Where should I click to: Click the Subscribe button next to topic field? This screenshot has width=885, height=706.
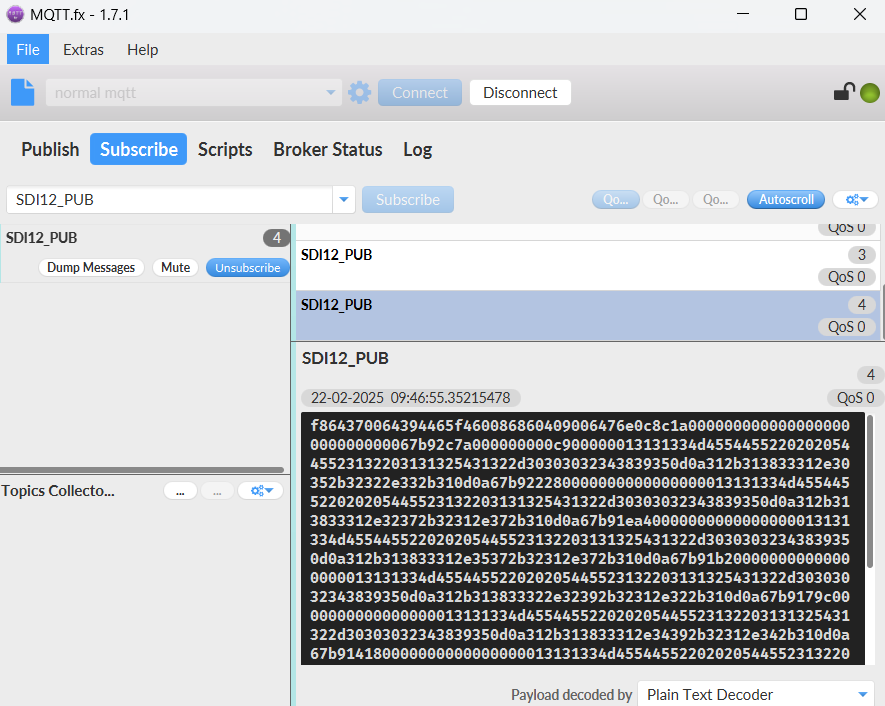(x=408, y=199)
